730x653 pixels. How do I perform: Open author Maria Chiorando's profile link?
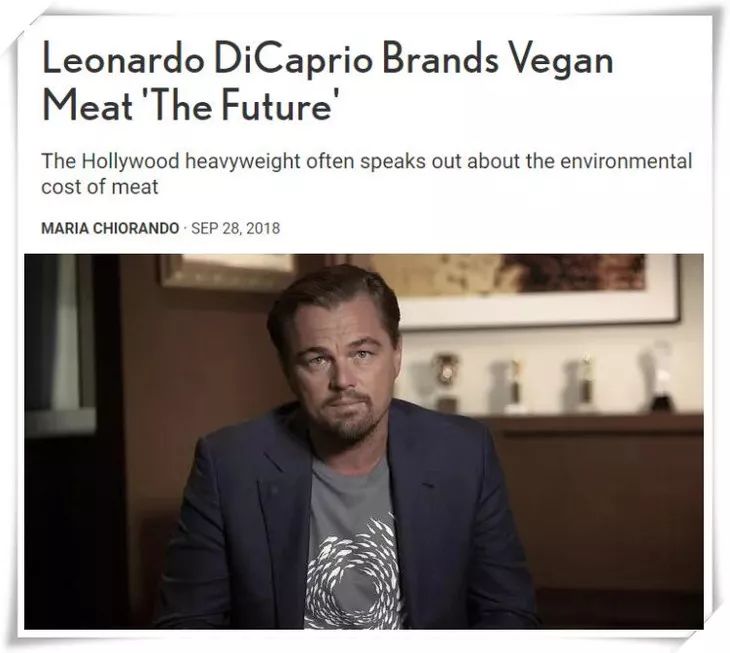pos(110,228)
